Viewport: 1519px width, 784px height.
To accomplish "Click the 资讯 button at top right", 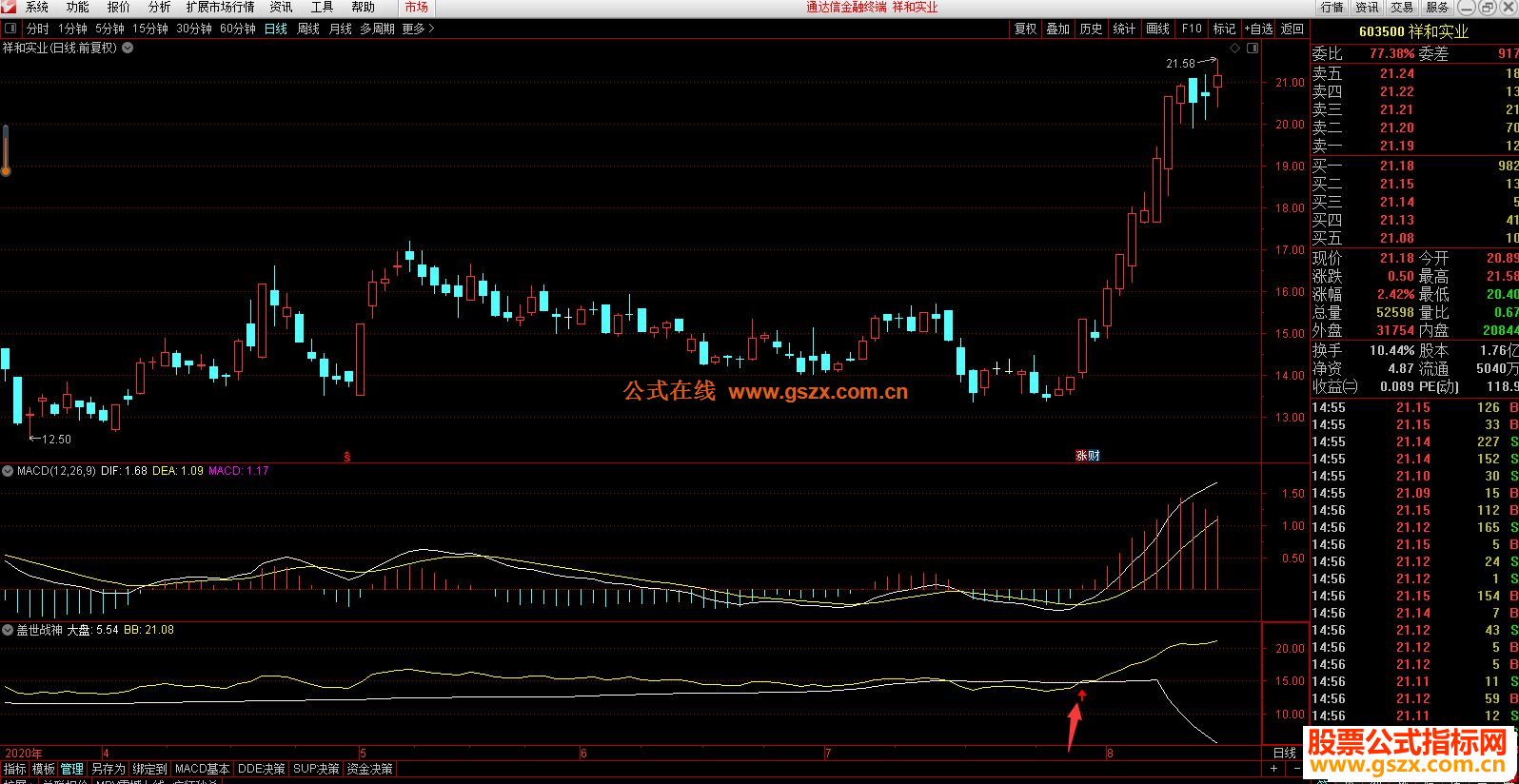I will [x=1367, y=7].
